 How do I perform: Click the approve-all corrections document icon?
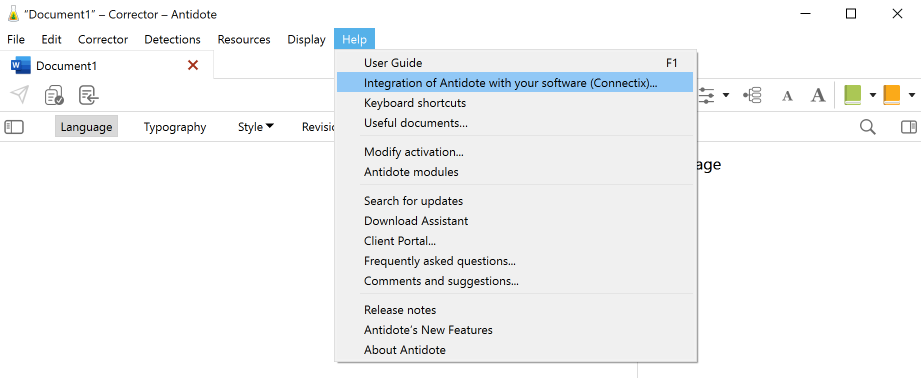(54, 94)
